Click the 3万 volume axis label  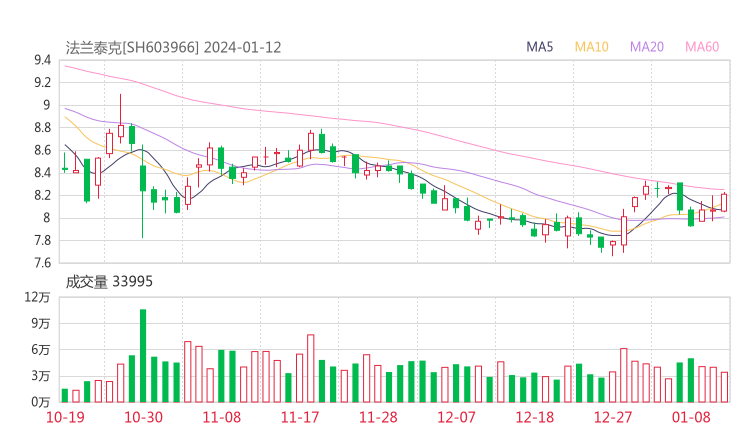[x=41, y=376]
